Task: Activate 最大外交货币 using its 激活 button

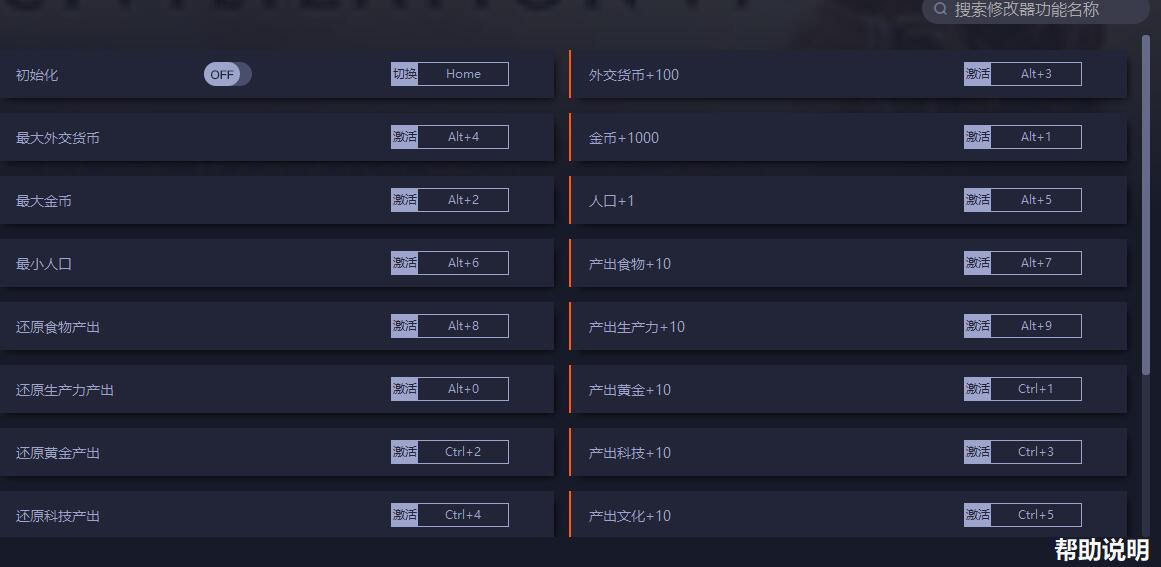Action: click(x=404, y=137)
